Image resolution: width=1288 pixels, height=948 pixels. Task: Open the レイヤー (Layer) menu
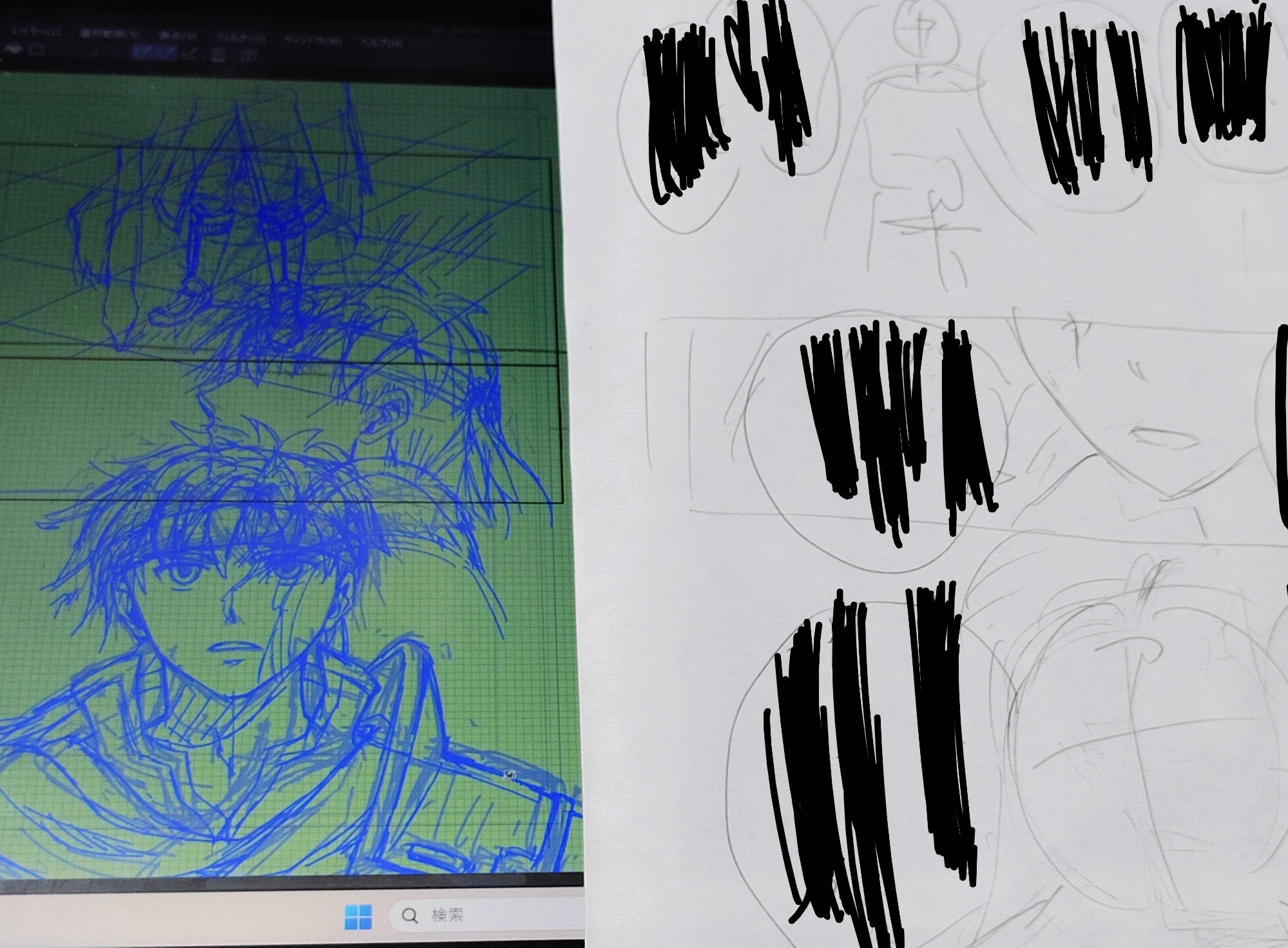(x=36, y=32)
